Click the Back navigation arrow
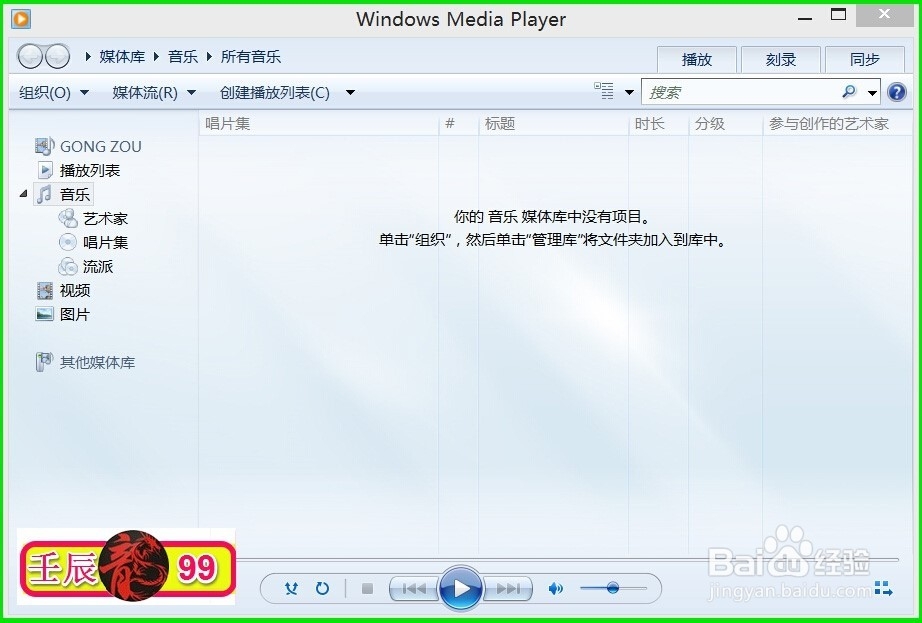 point(30,57)
